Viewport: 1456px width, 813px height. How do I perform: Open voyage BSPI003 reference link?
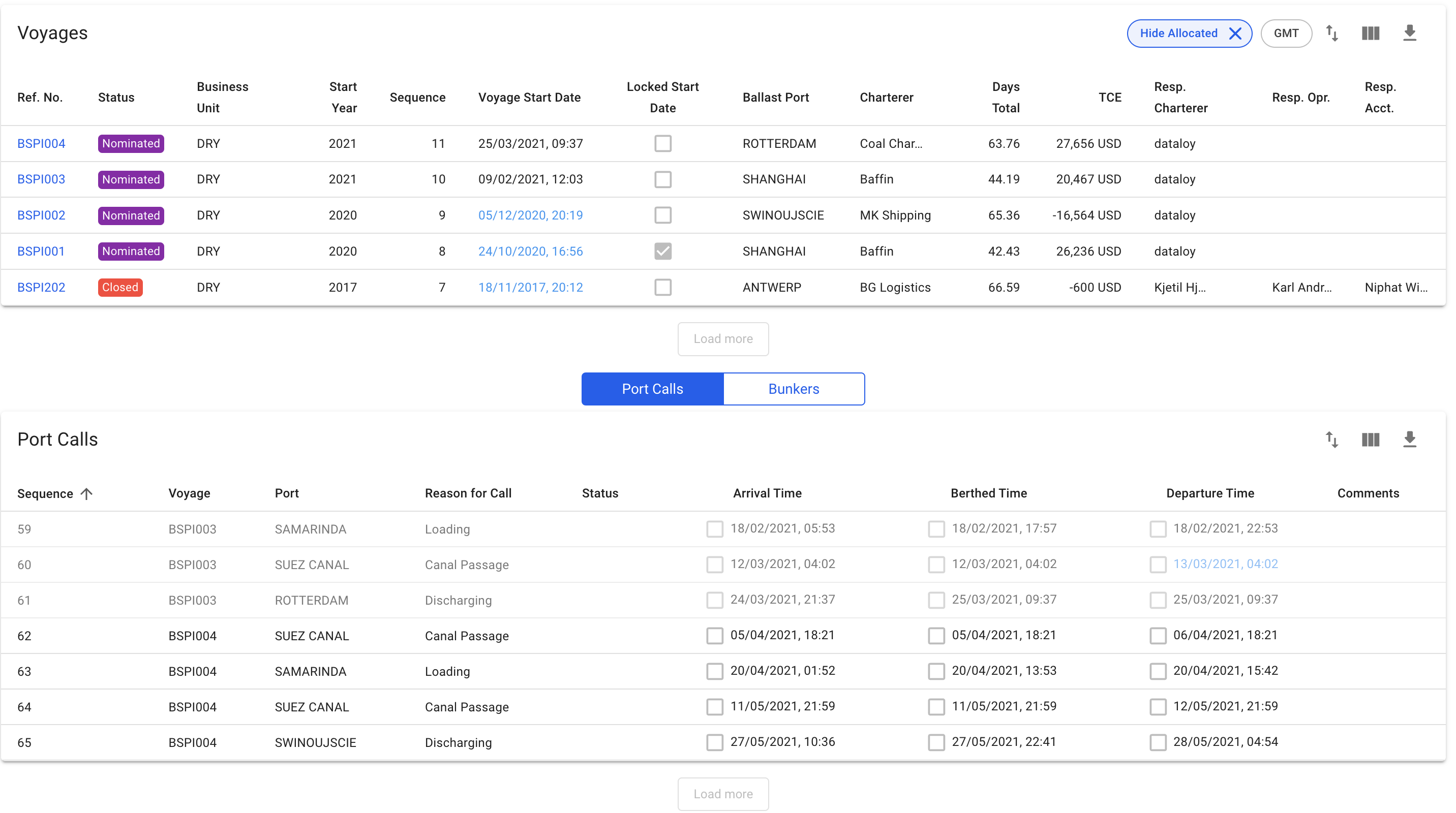click(41, 179)
